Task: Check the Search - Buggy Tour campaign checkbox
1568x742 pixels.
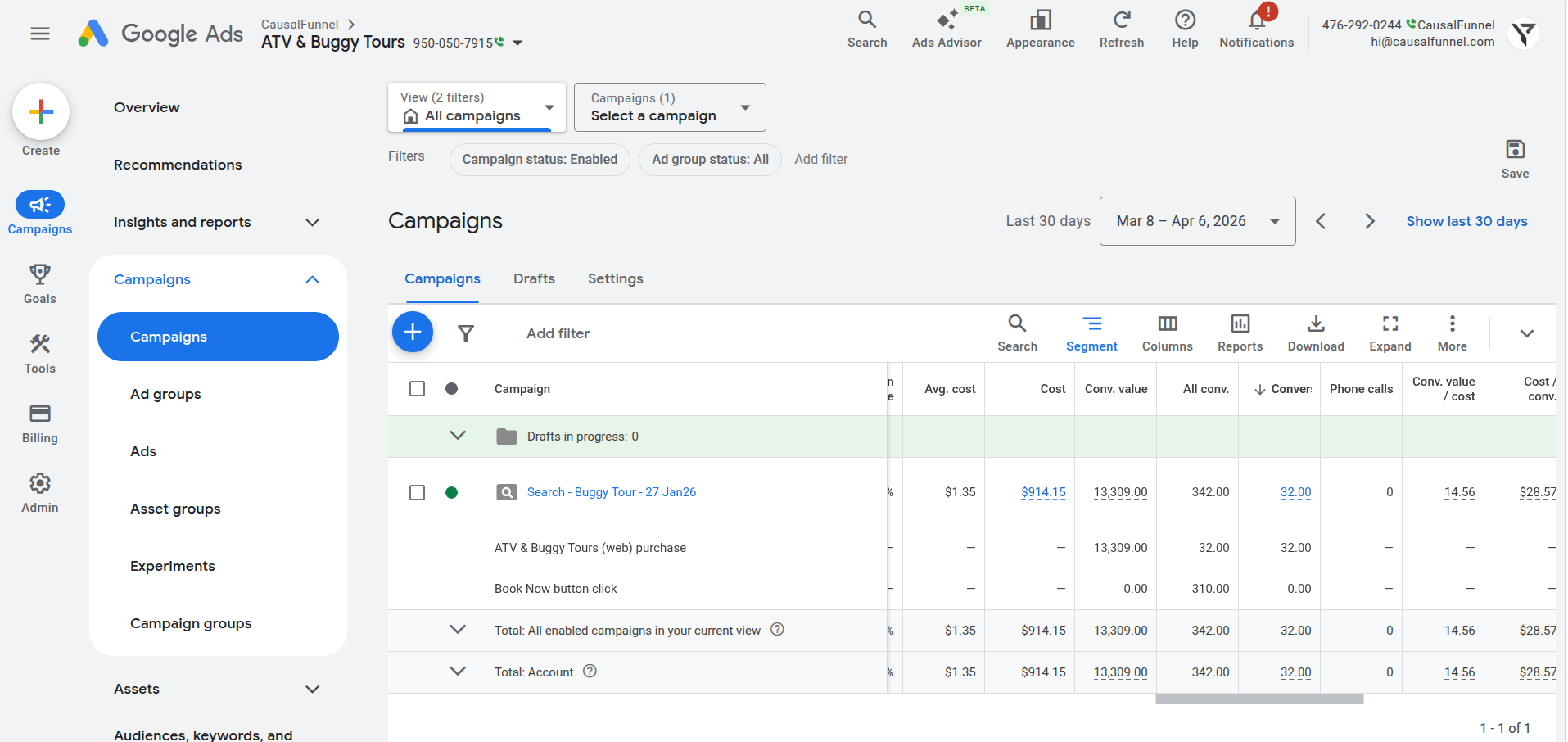Action: tap(417, 492)
